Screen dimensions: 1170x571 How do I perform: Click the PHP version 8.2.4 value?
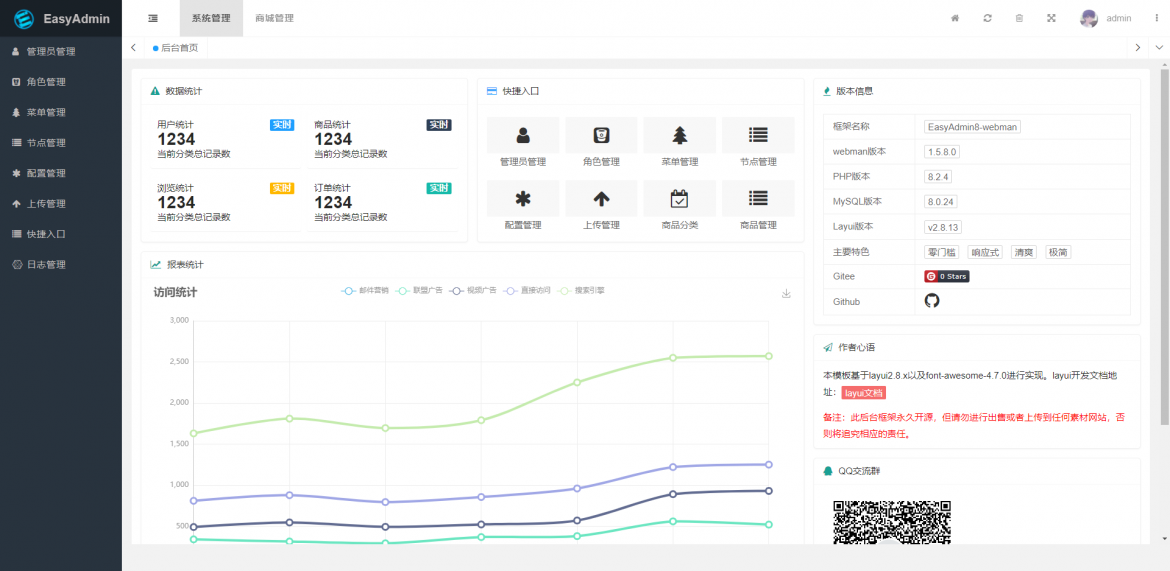pos(937,177)
